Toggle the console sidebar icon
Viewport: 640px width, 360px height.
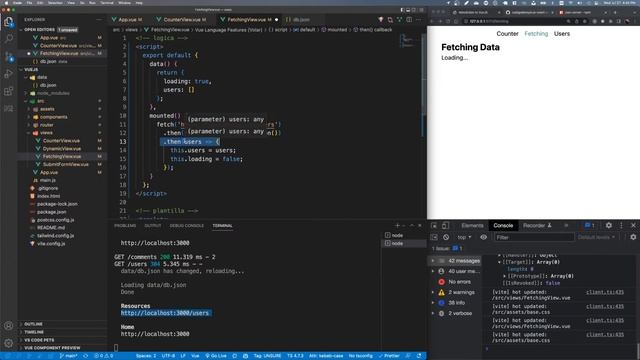point(434,237)
